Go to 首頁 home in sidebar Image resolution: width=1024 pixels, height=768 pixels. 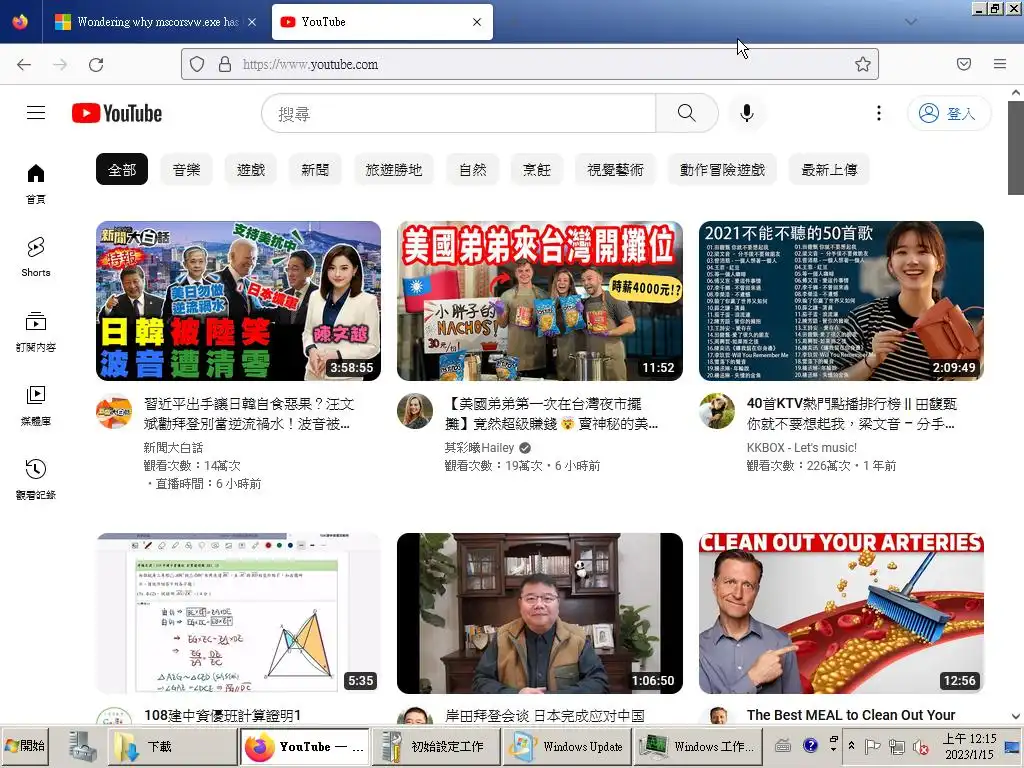[36, 184]
